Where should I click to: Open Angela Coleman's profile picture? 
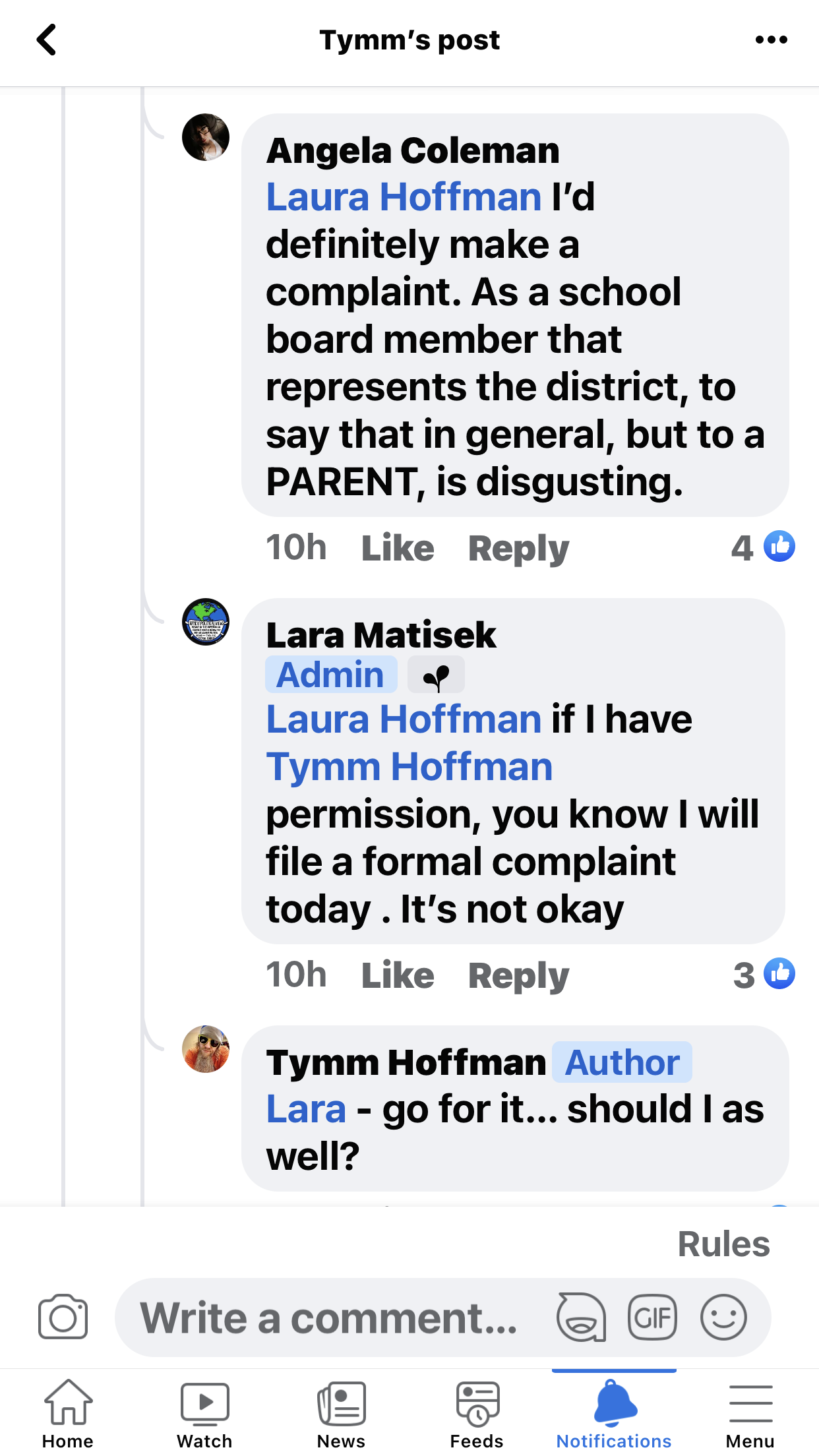click(206, 137)
